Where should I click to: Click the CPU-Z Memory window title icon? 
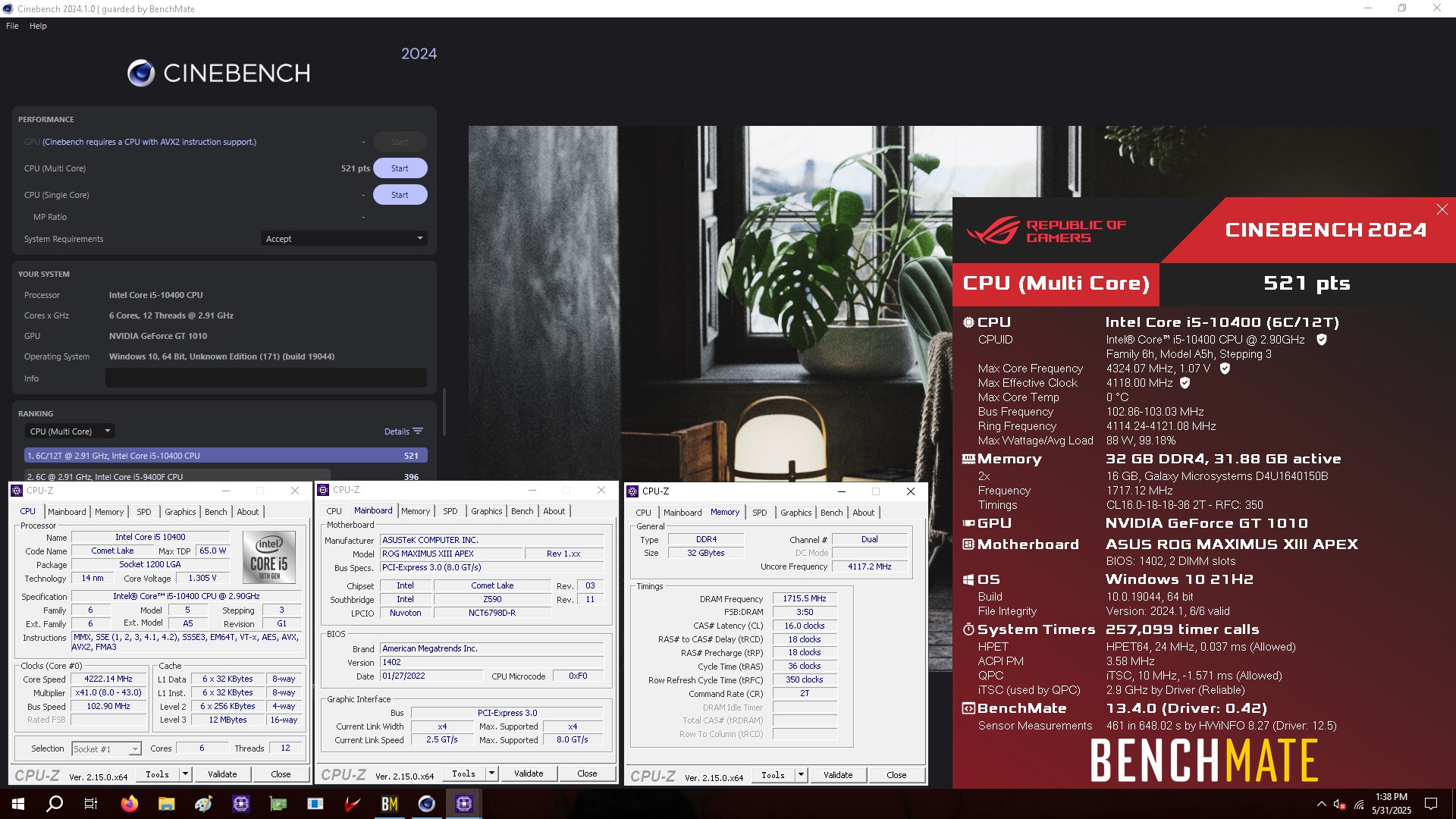click(633, 491)
